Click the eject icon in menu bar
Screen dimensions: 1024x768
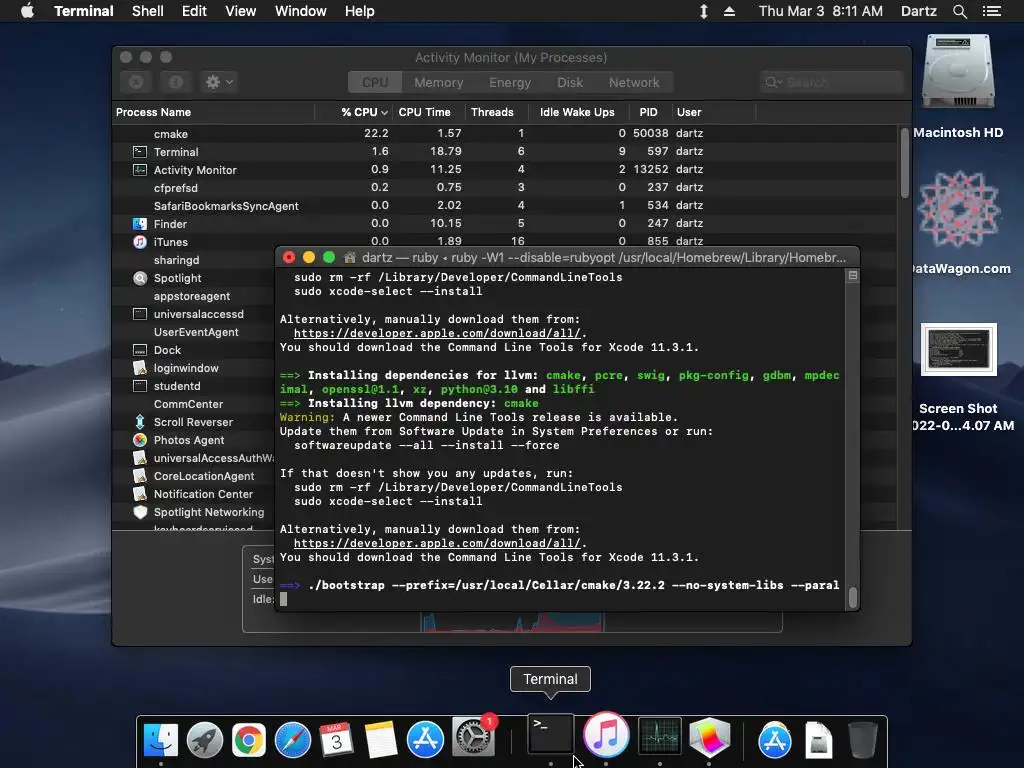pos(729,11)
